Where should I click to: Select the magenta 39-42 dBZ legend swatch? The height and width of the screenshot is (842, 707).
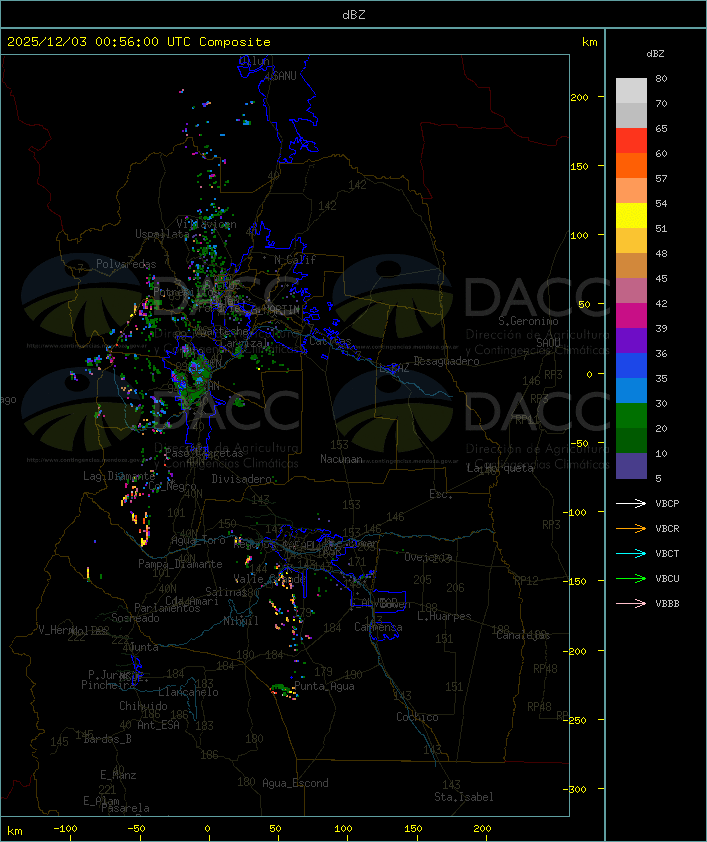click(631, 316)
